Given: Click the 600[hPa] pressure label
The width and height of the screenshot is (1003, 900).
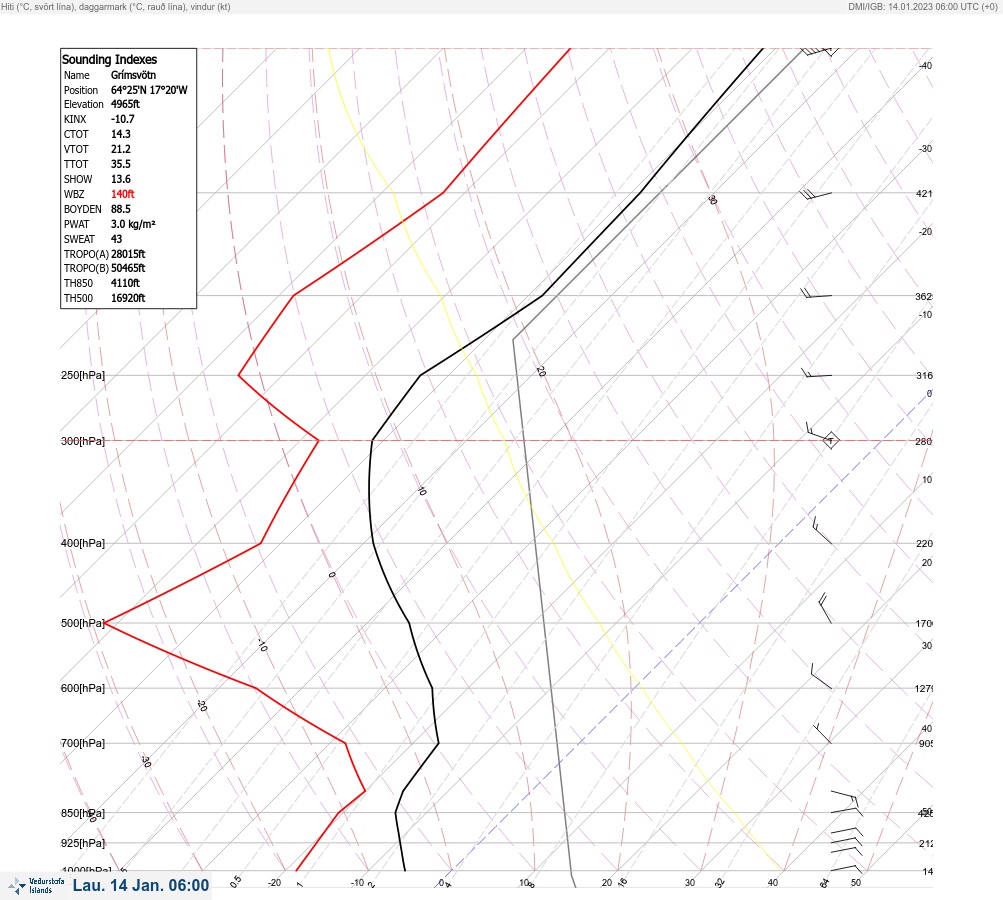Looking at the screenshot, I should tap(83, 688).
